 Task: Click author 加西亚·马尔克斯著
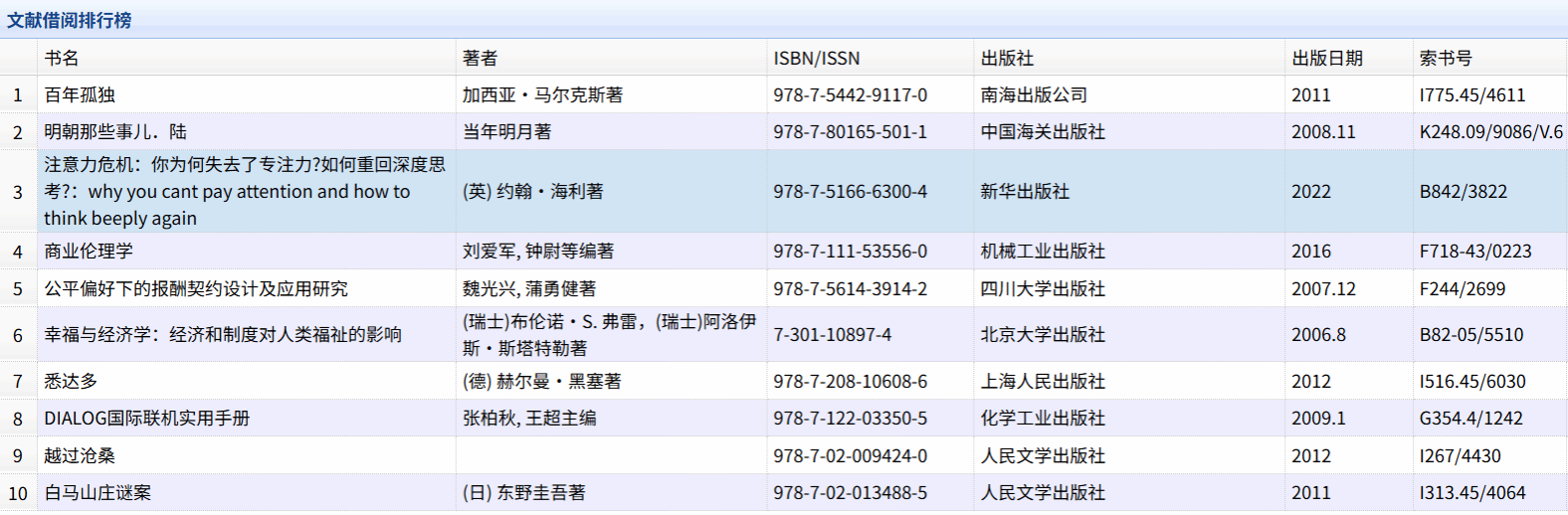point(542,95)
